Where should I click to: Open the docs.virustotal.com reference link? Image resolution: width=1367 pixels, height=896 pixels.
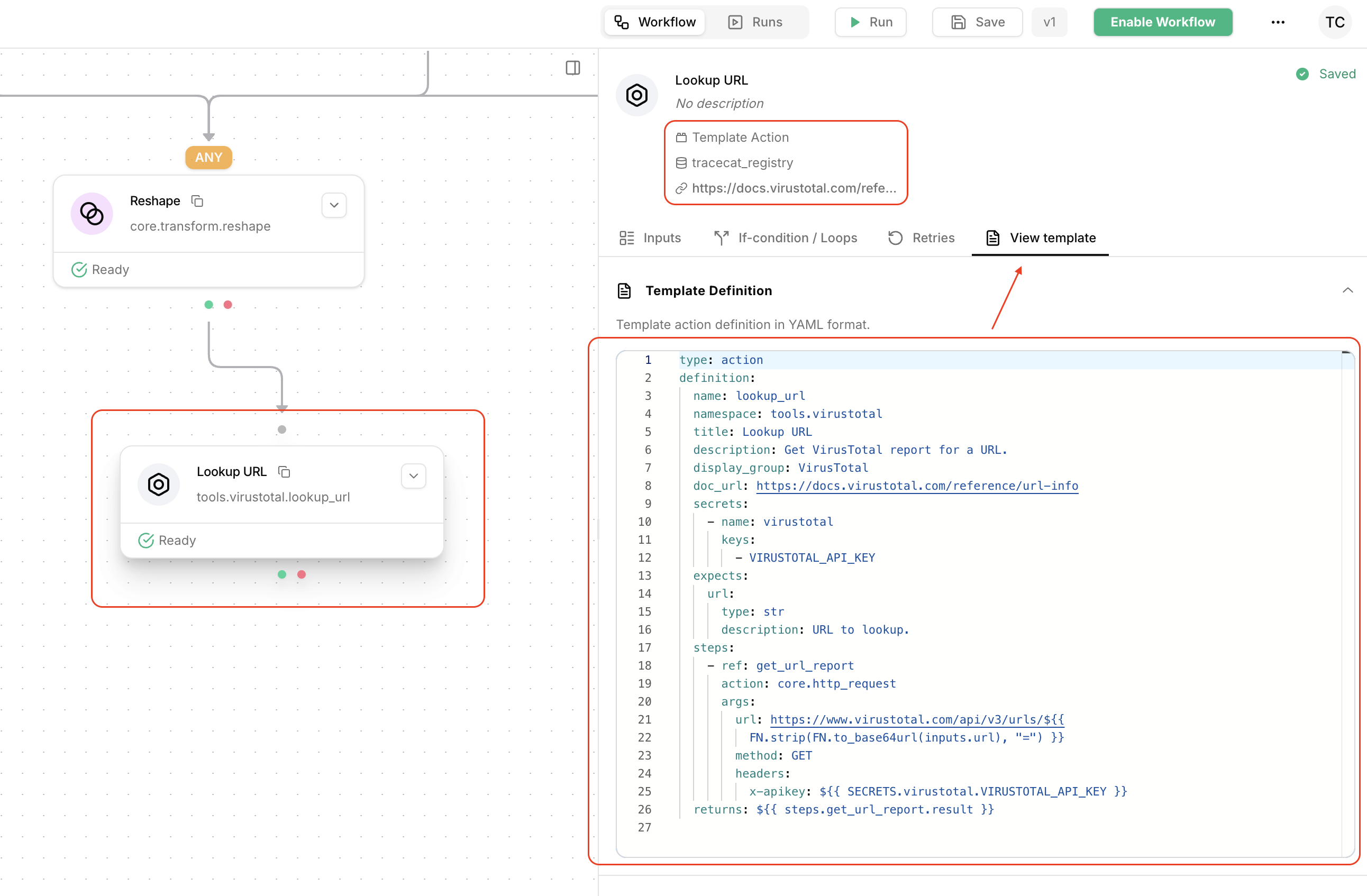(x=792, y=188)
